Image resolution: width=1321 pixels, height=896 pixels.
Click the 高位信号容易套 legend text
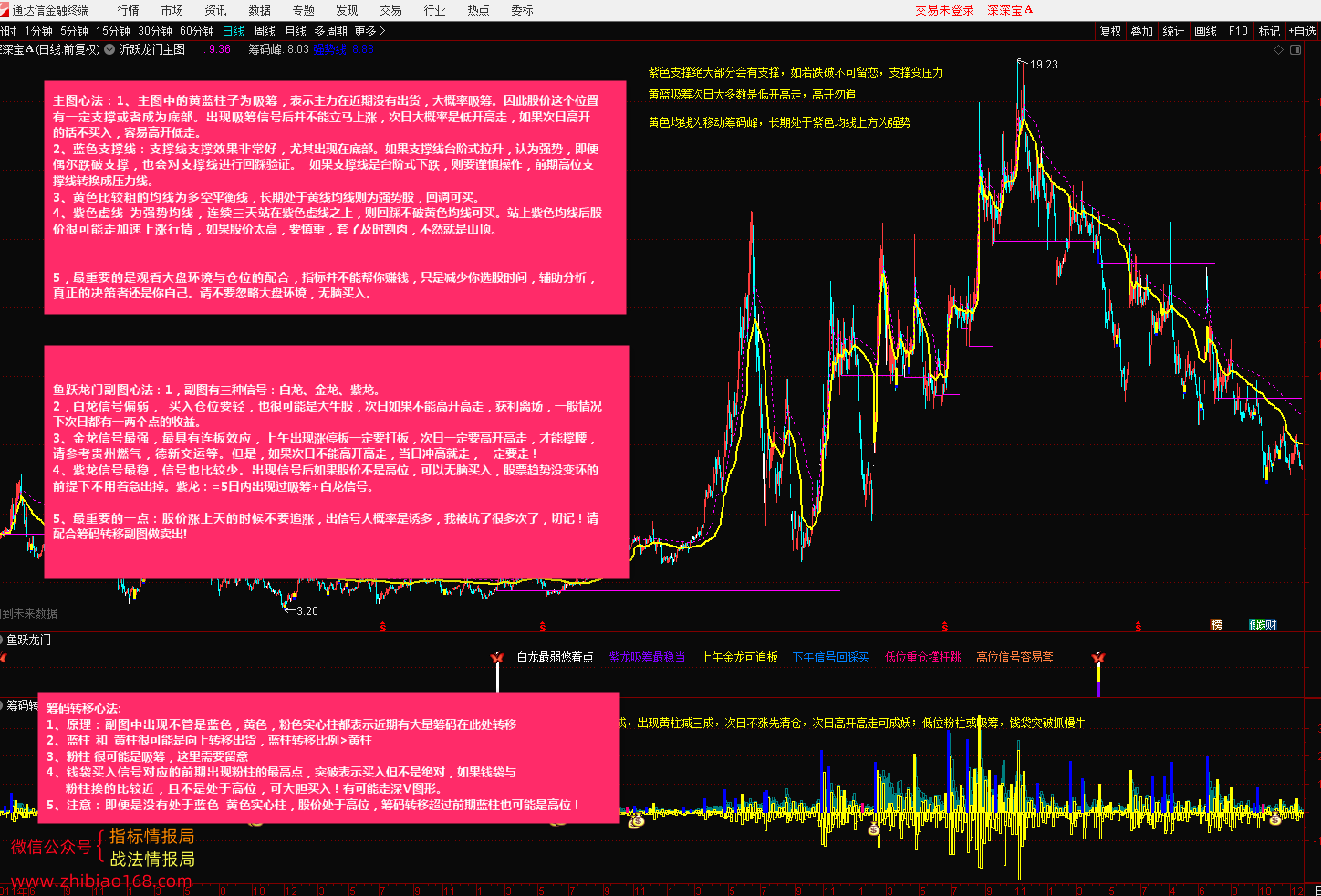pyautogui.click(x=1014, y=657)
